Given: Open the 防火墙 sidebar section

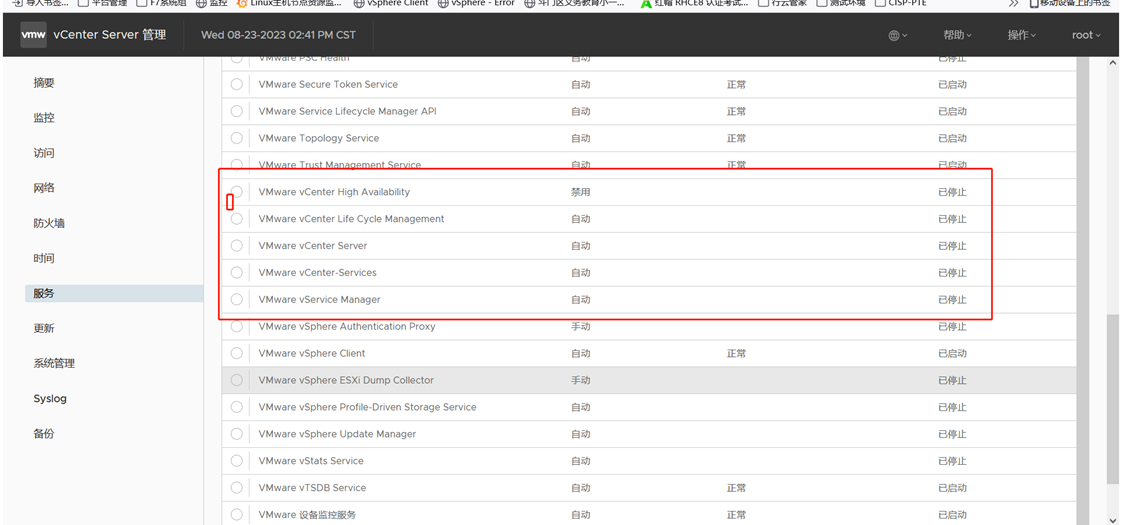Looking at the screenshot, I should pos(49,223).
